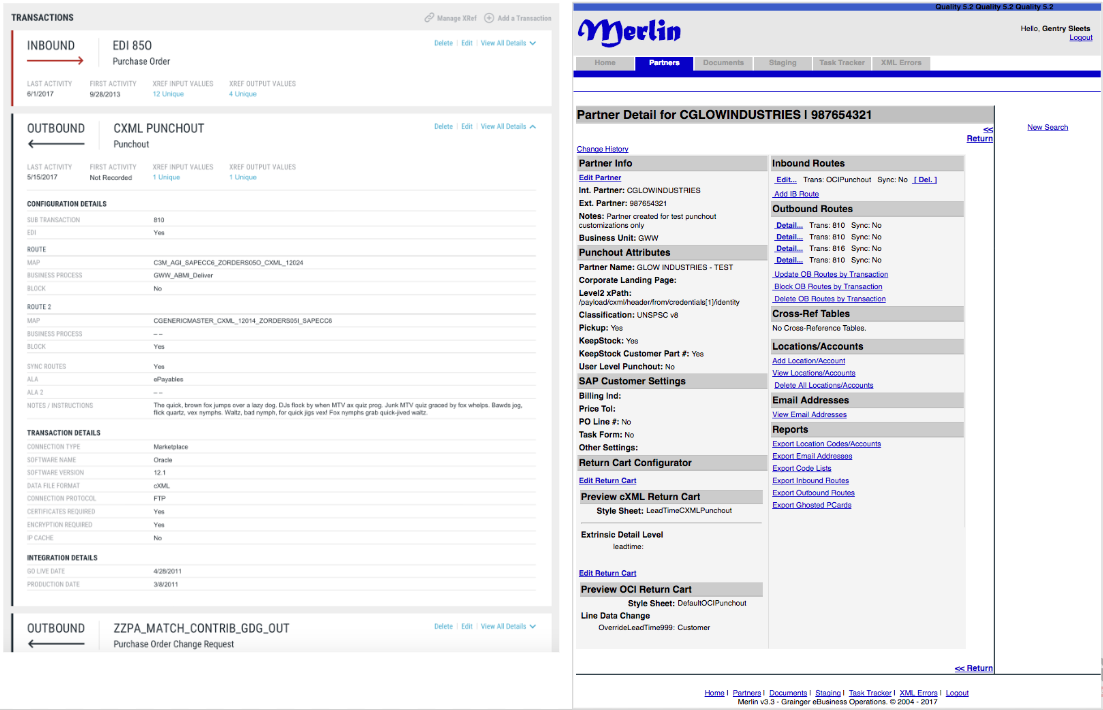Screen dimensions: 1103x710
Task: Select the XML Errors tab
Action: point(902,63)
